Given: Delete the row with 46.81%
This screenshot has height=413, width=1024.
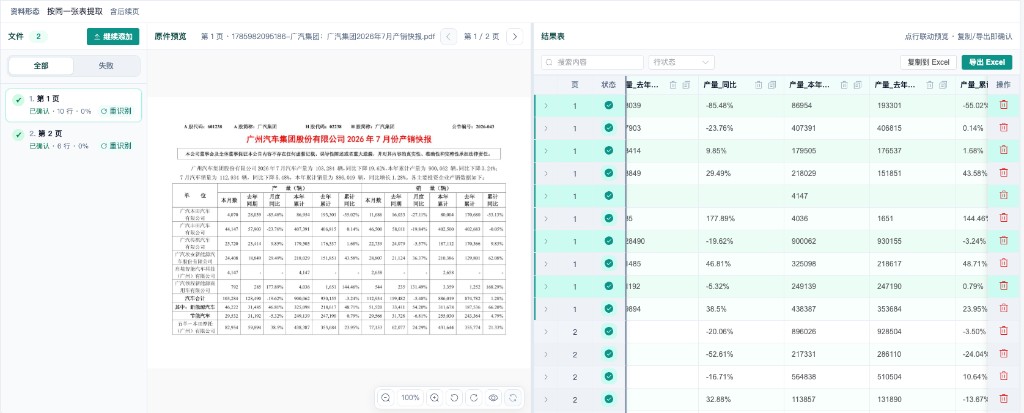Looking at the screenshot, I should coord(1004,263).
